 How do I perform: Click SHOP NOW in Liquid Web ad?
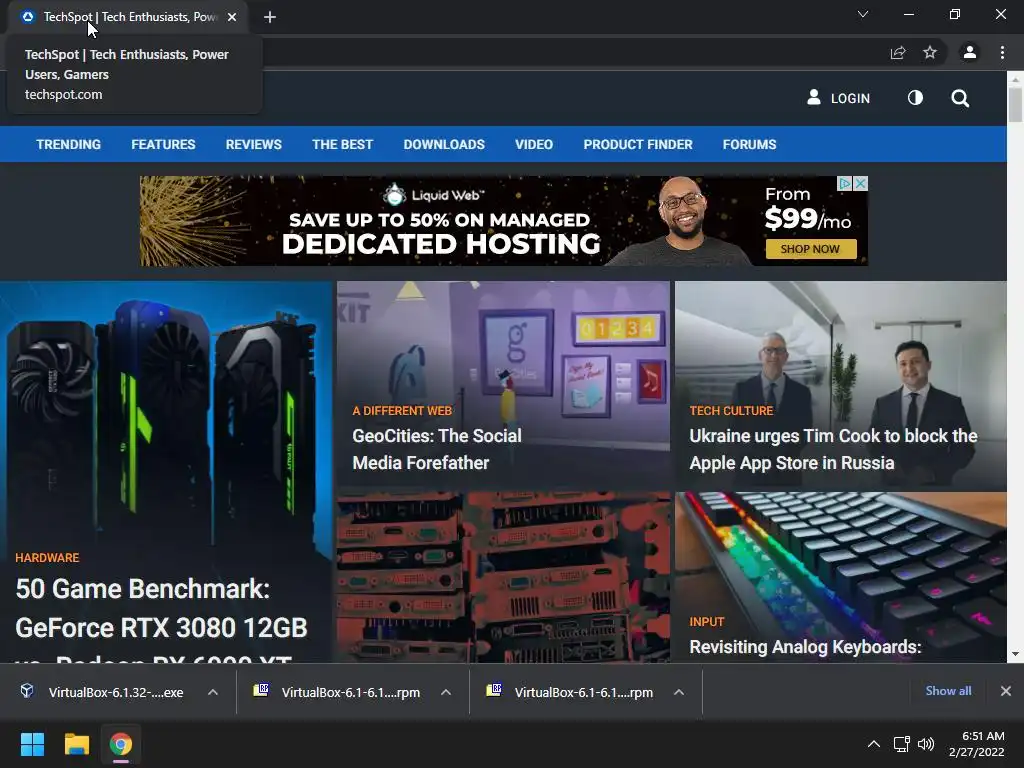click(x=810, y=249)
